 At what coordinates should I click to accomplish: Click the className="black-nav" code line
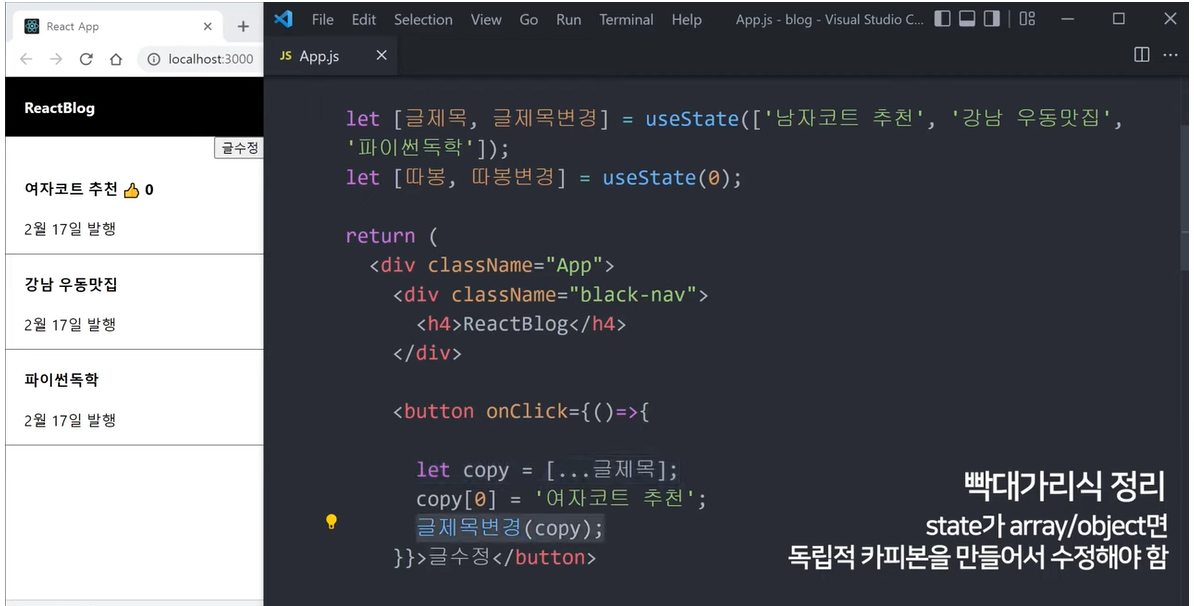click(551, 295)
